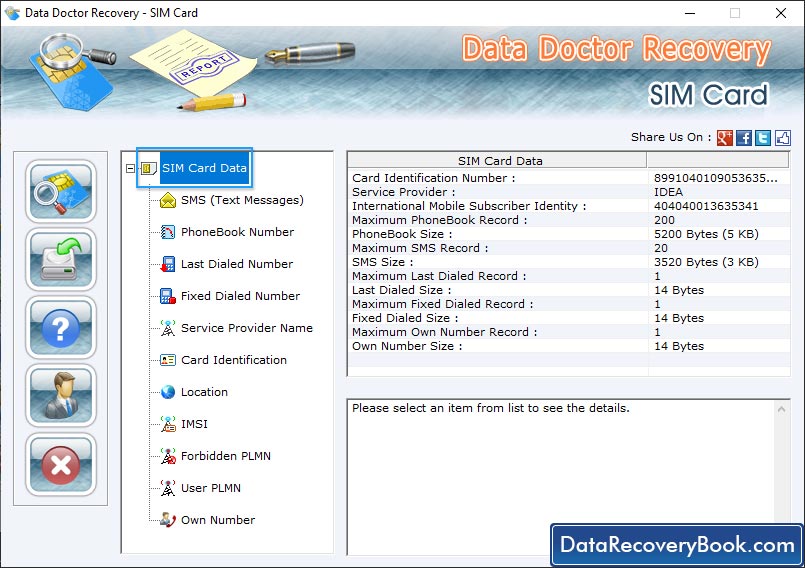805x568 pixels.
Task: Select the Maximum SMS Record row
Action: (569, 248)
